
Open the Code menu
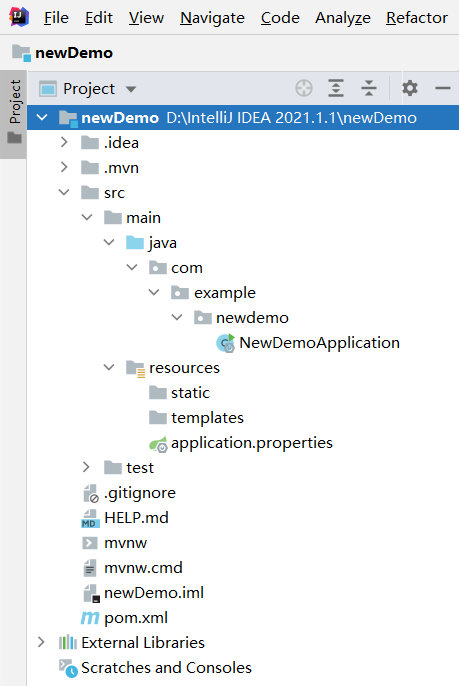pyautogui.click(x=280, y=18)
